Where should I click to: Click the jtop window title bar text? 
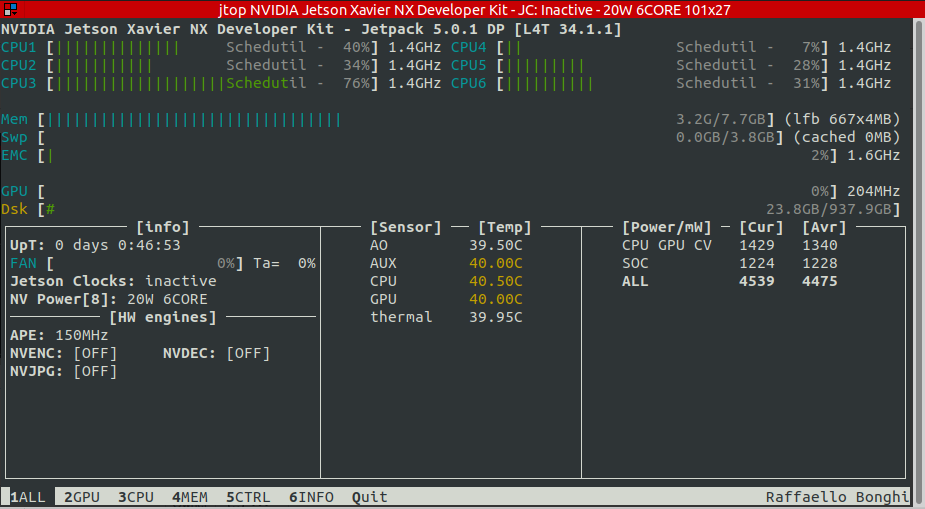[475, 9]
